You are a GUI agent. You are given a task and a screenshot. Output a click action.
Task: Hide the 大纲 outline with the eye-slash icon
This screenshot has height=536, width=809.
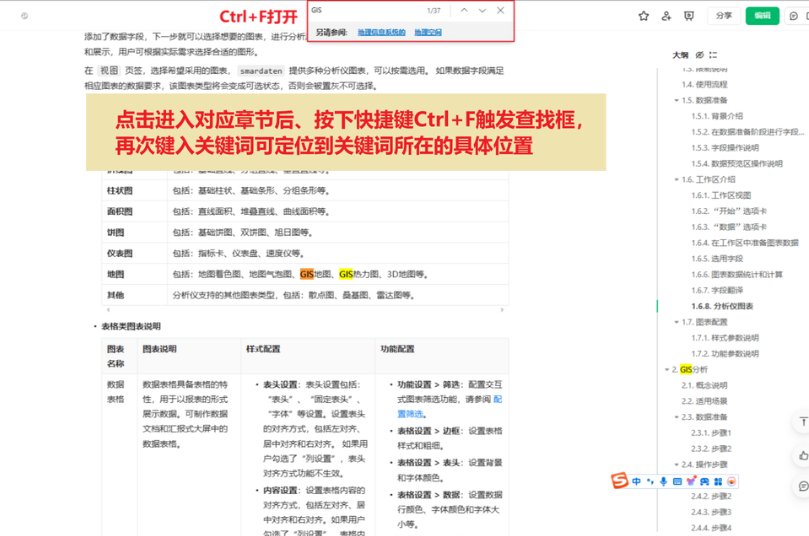(700, 55)
